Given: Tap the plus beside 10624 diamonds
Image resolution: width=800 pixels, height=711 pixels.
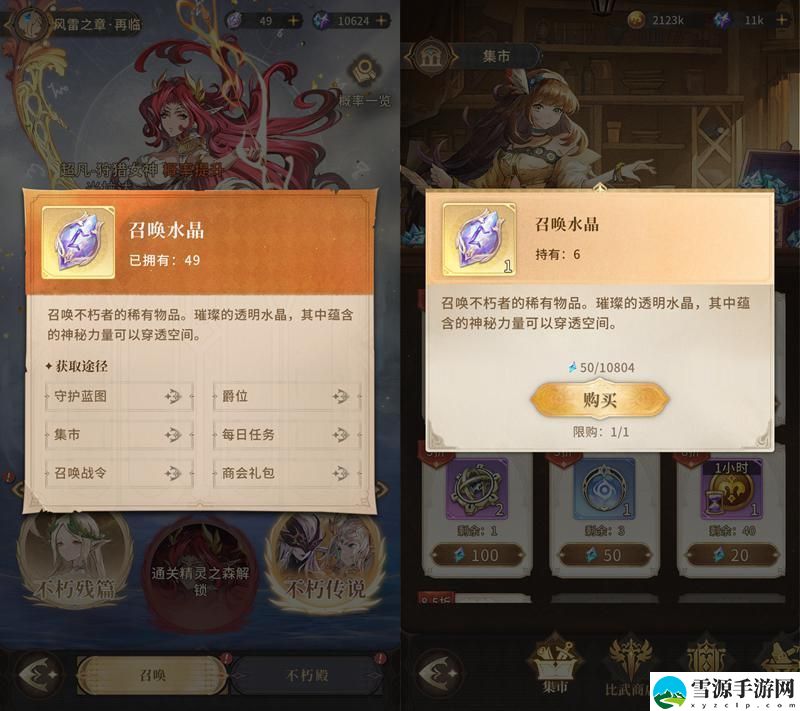Looking at the screenshot, I should pyautogui.click(x=381, y=21).
